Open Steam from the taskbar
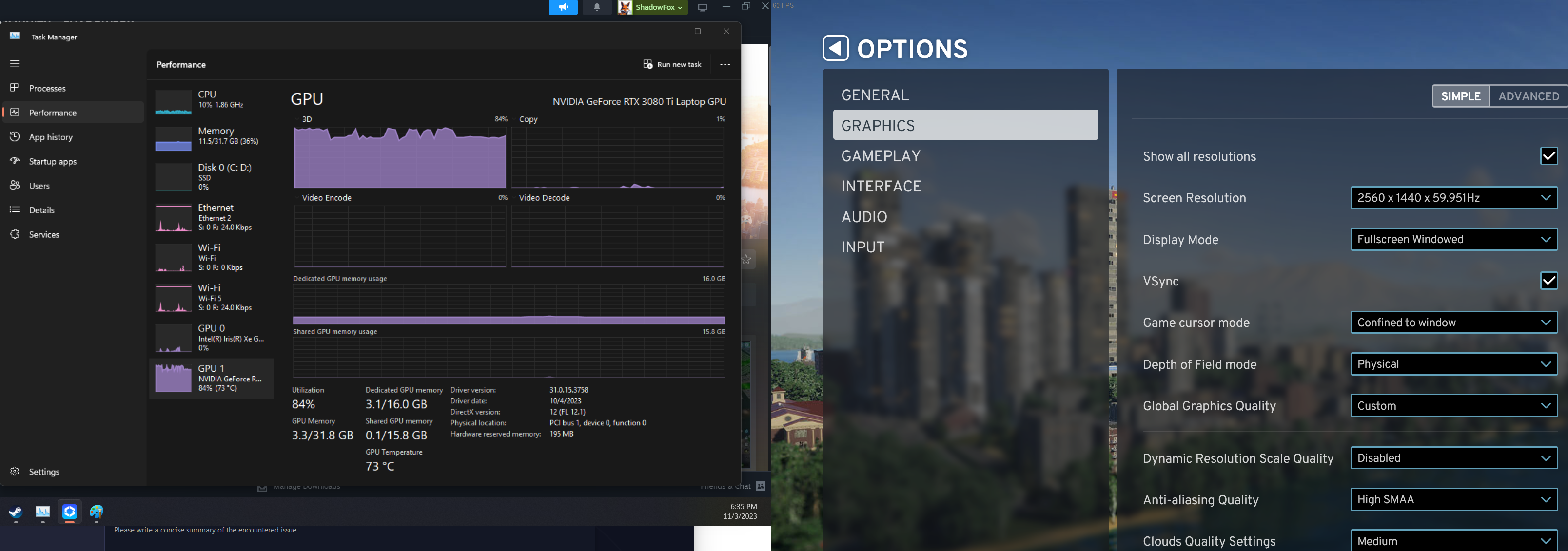The width and height of the screenshot is (1568, 551). [15, 512]
